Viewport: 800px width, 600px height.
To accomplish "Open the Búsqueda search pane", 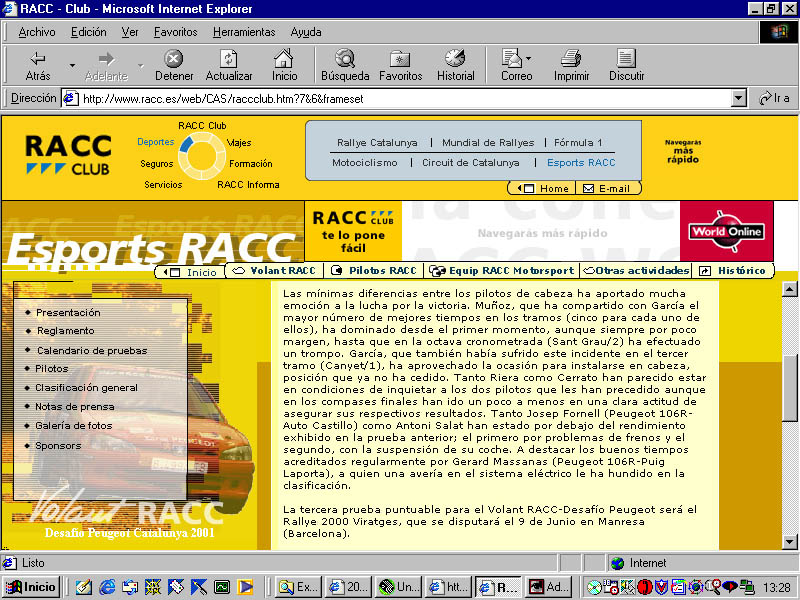I will (345, 65).
